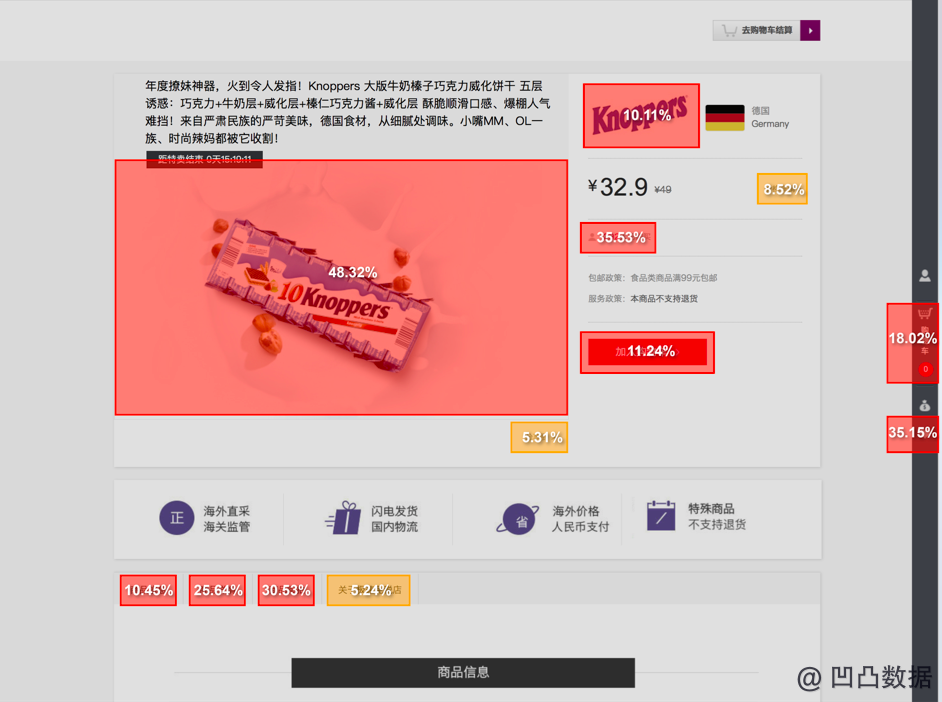Viewport: 942px width, 702px height.
Task: Click the purple 正 overseas sourcing icon
Action: 177,518
